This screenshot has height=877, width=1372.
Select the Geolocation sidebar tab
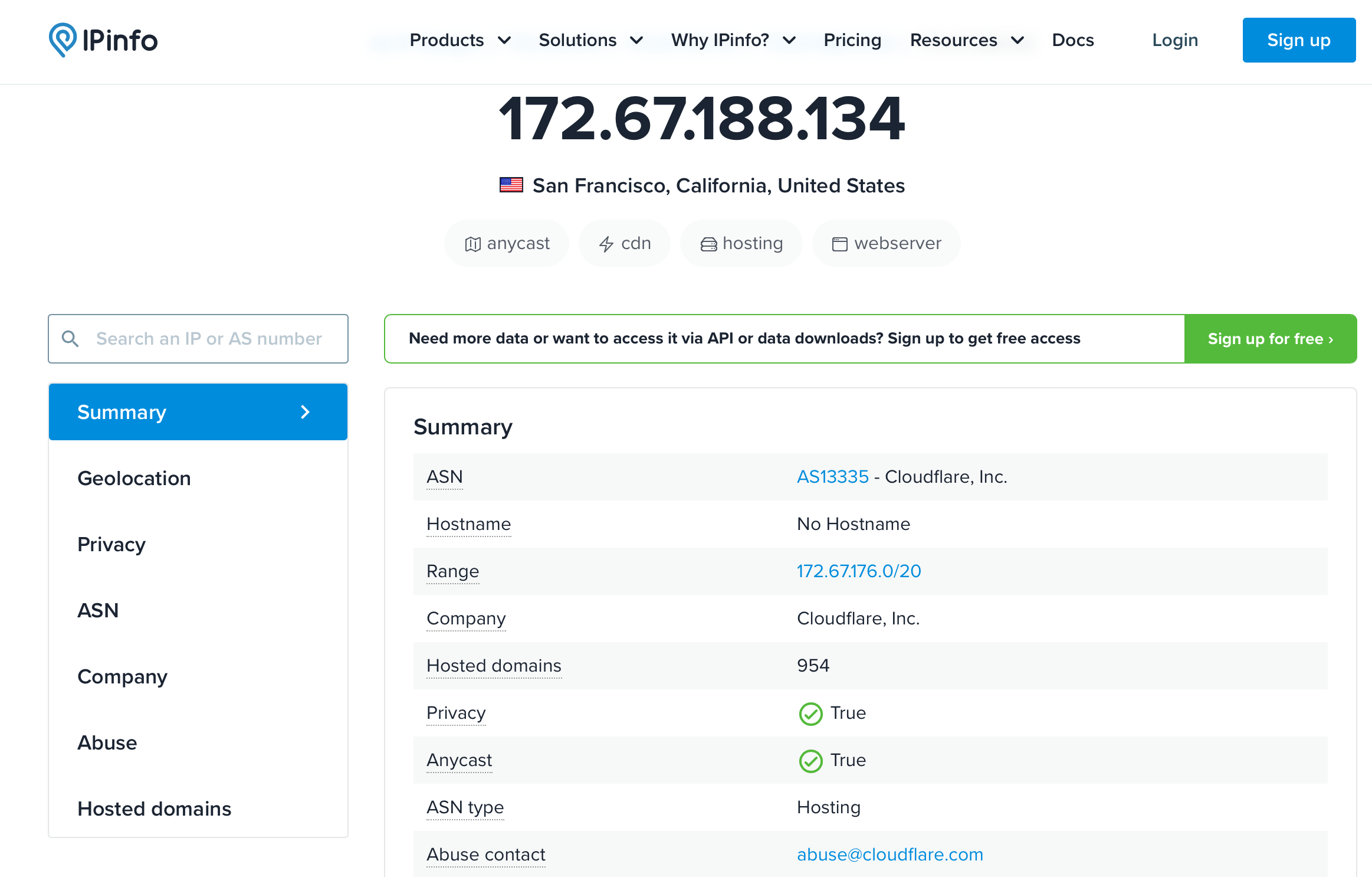click(x=198, y=478)
